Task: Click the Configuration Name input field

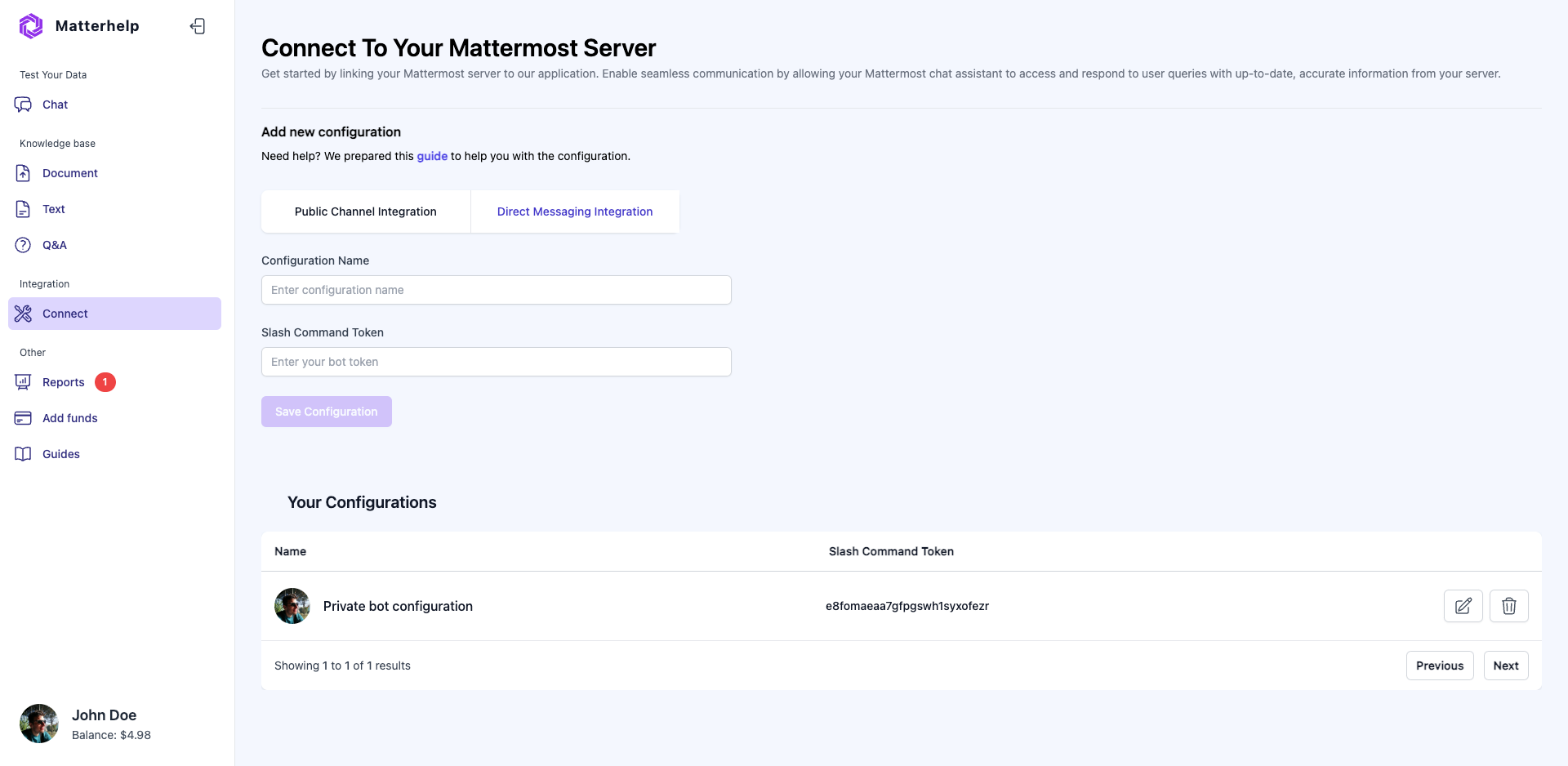Action: tap(497, 290)
